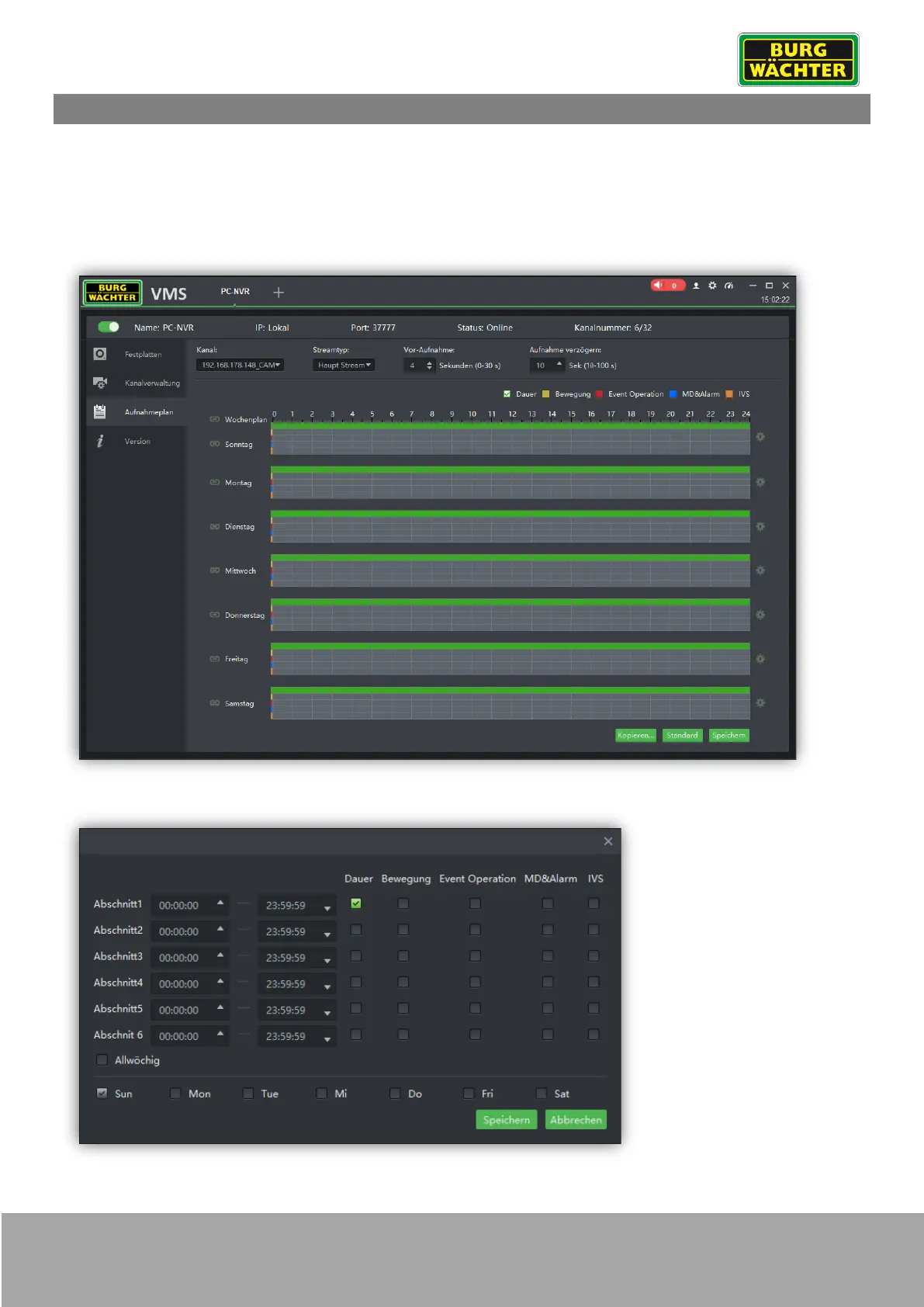The image size is (924, 1307).
Task: Open the Streamtyp Haupt Stream dropdown
Action: tap(344, 365)
